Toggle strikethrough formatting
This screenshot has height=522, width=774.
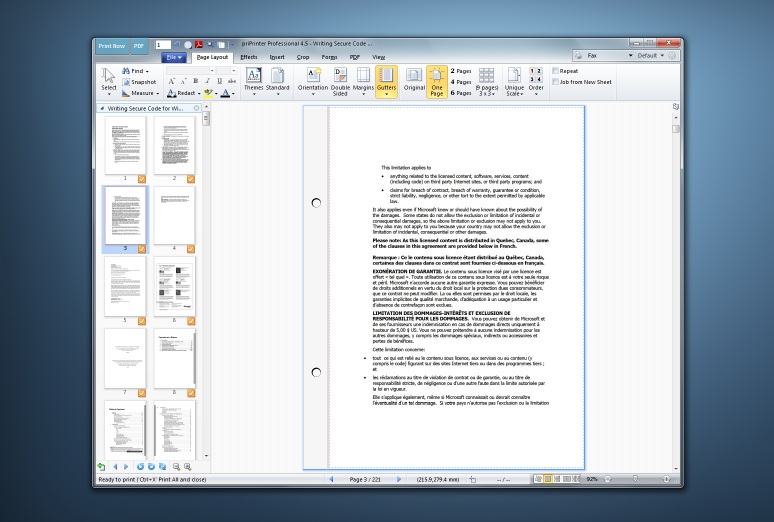pyautogui.click(x=232, y=81)
